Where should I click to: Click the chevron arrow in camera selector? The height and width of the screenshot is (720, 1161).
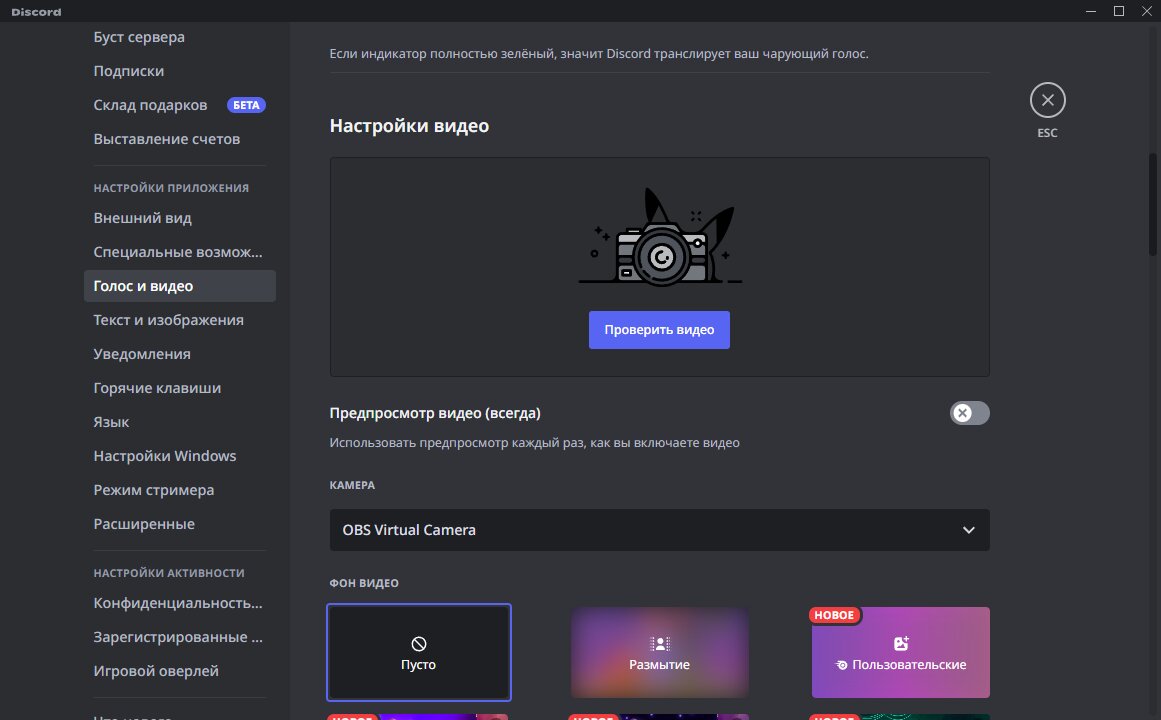[968, 530]
